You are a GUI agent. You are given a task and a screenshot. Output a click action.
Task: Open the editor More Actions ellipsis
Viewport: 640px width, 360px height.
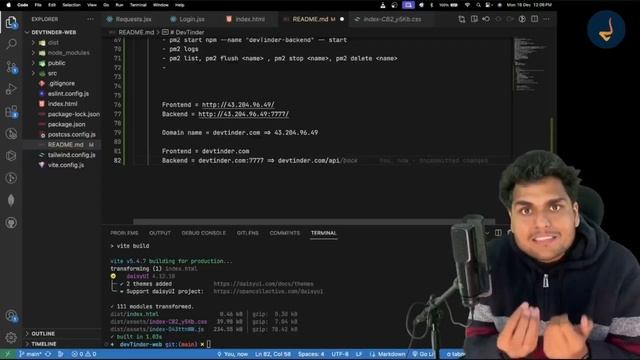point(547,19)
